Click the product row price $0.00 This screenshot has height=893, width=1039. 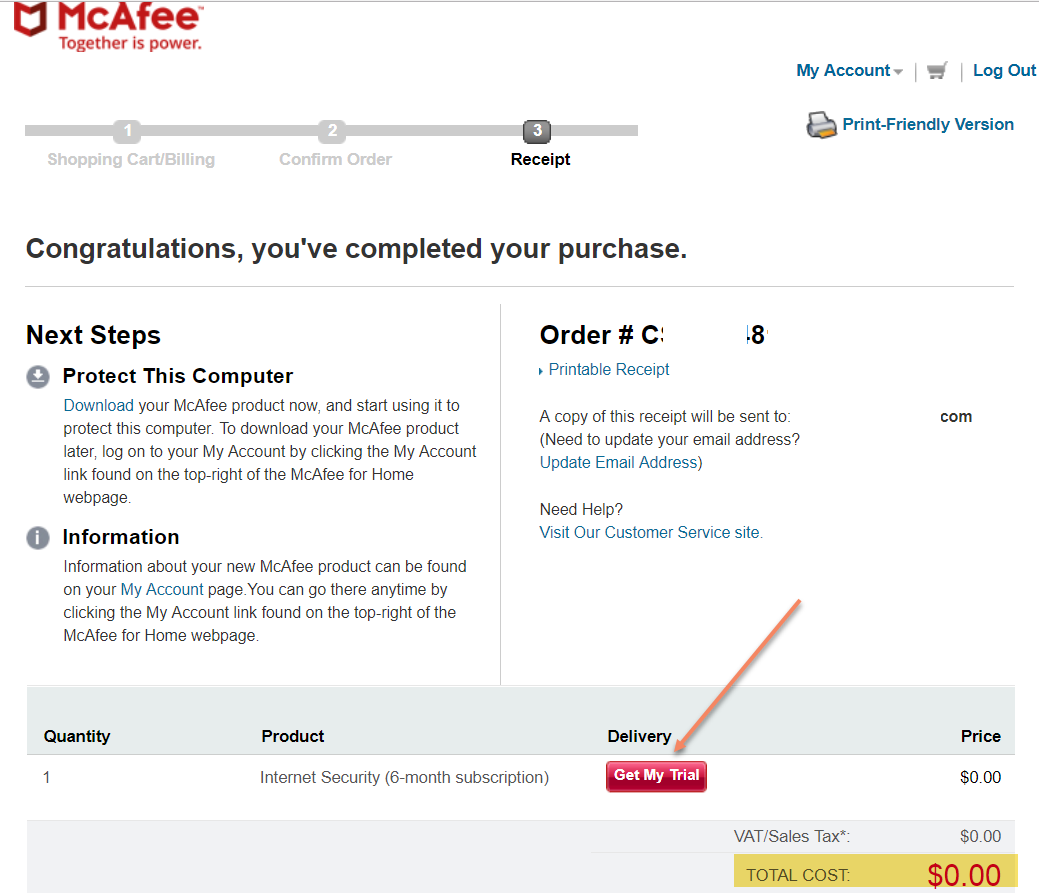[x=980, y=778]
